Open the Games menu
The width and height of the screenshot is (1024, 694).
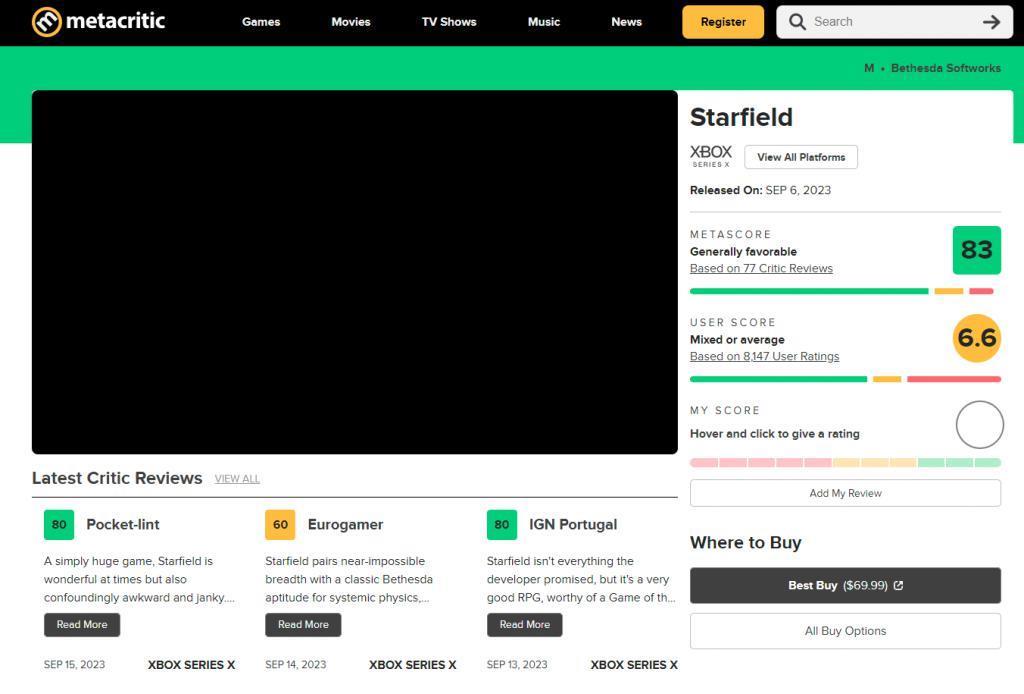pyautogui.click(x=261, y=22)
